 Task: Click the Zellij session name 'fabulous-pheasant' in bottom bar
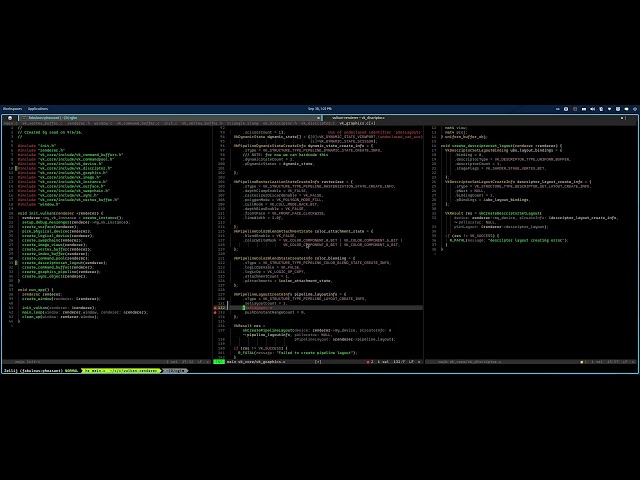point(42,371)
